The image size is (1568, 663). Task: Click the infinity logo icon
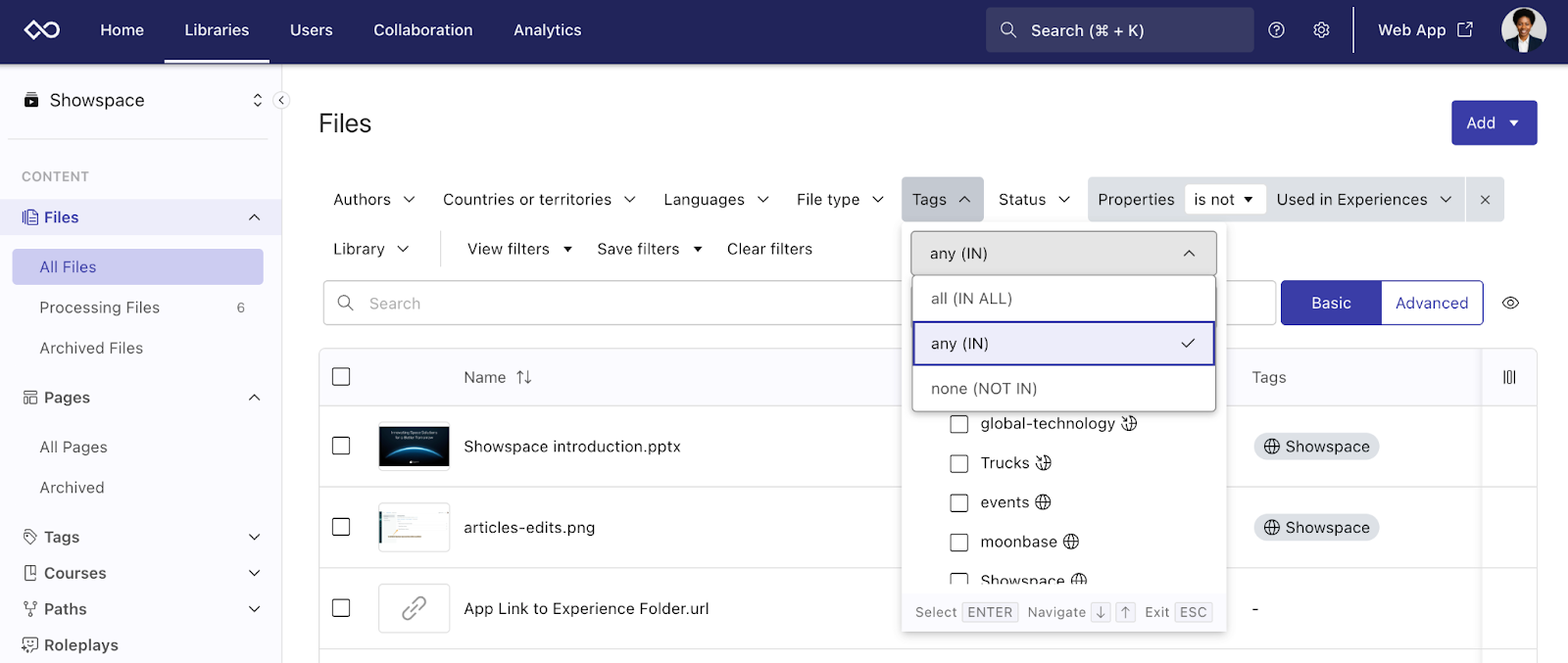click(x=42, y=30)
